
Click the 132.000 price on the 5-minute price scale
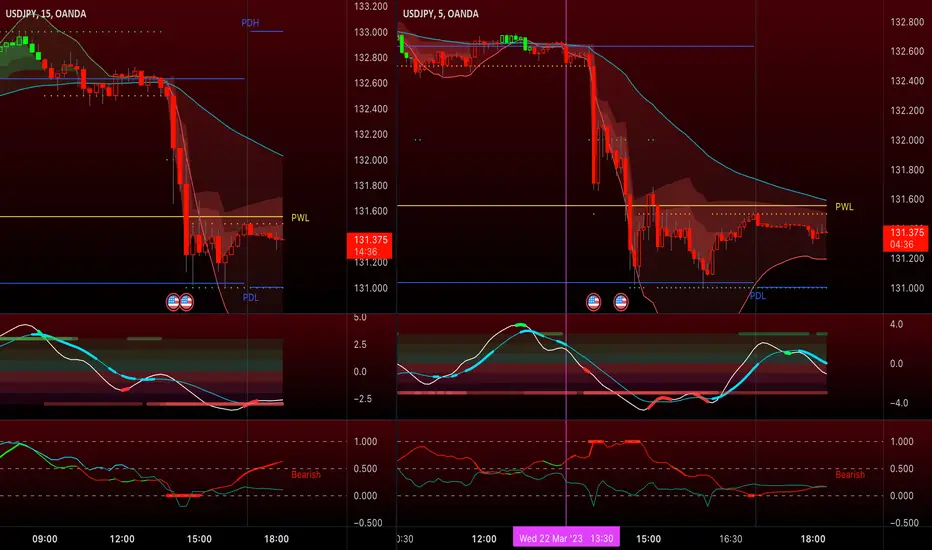907,140
